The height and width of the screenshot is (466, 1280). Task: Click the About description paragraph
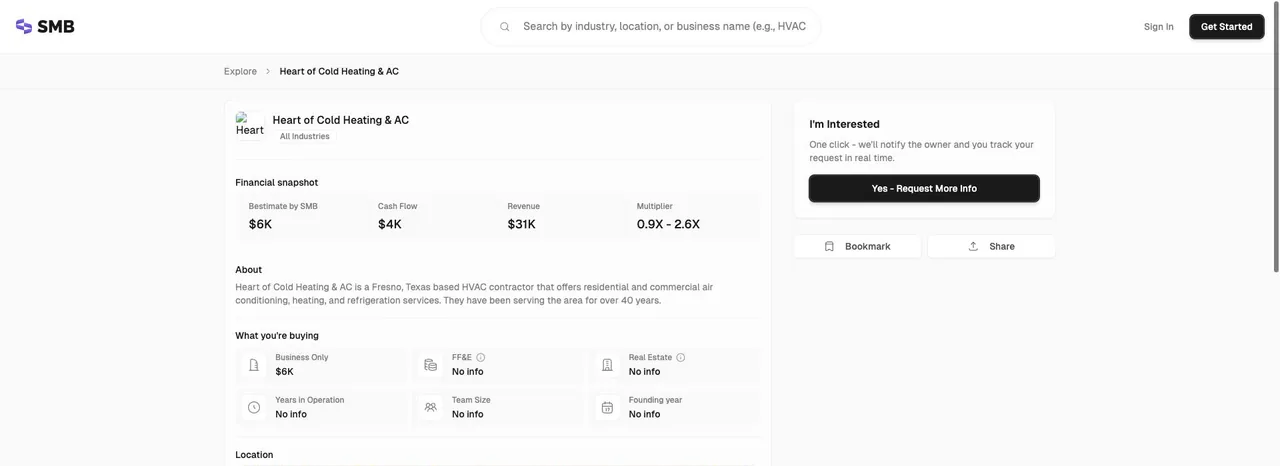click(474, 294)
